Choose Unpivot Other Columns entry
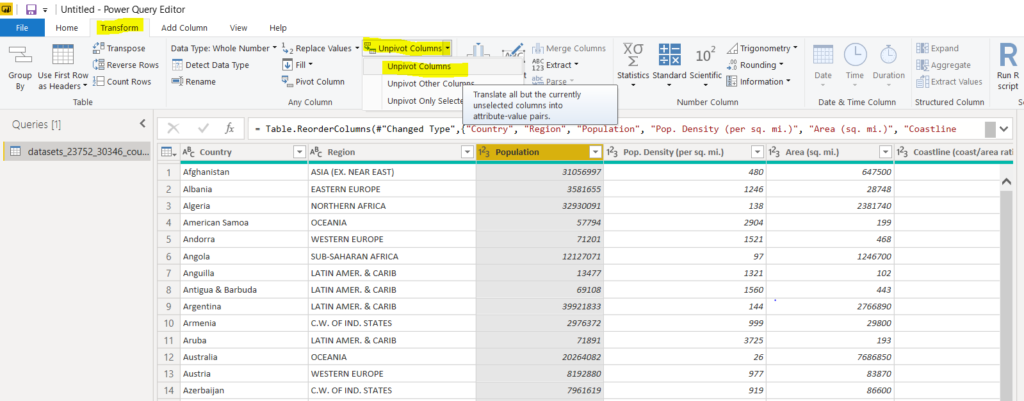 pyautogui.click(x=431, y=84)
